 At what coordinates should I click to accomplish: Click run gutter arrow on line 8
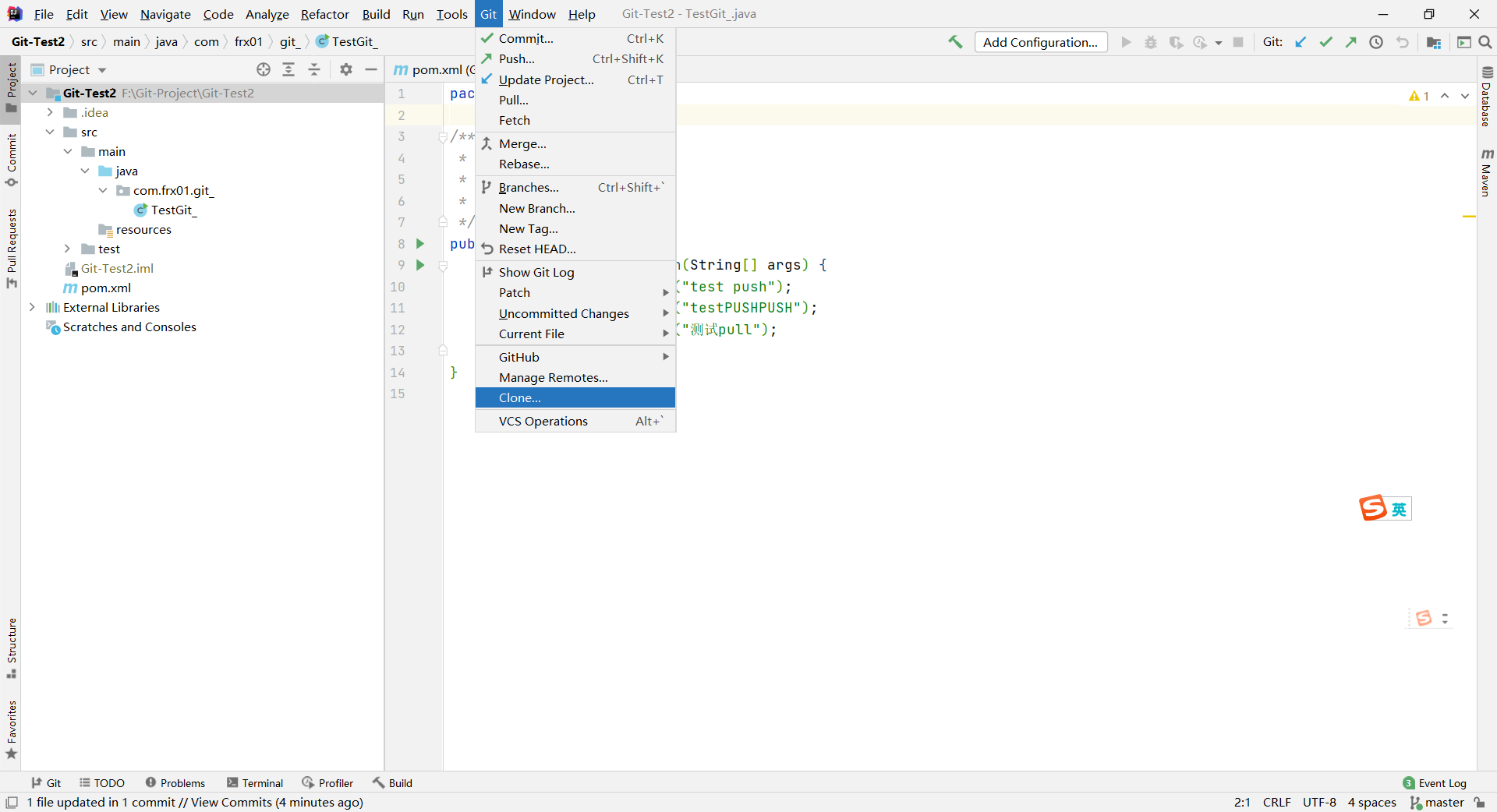(420, 244)
